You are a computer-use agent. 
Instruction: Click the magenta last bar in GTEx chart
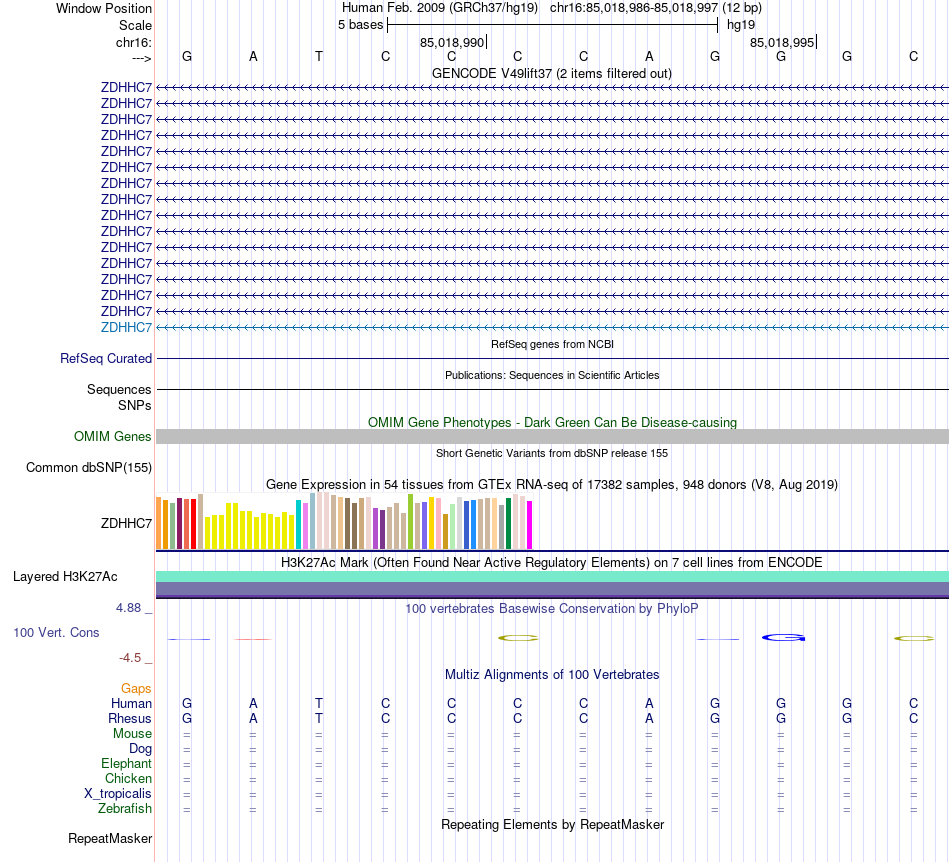tap(529, 525)
